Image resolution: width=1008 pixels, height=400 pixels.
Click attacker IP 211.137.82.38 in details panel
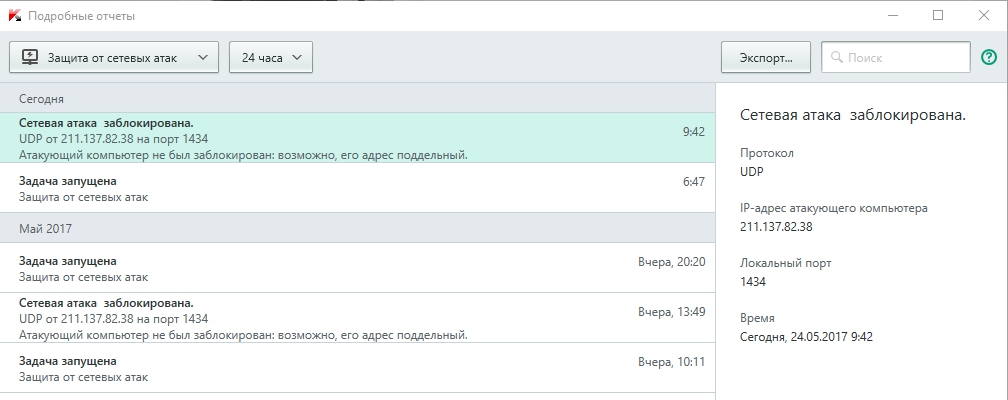point(776,227)
